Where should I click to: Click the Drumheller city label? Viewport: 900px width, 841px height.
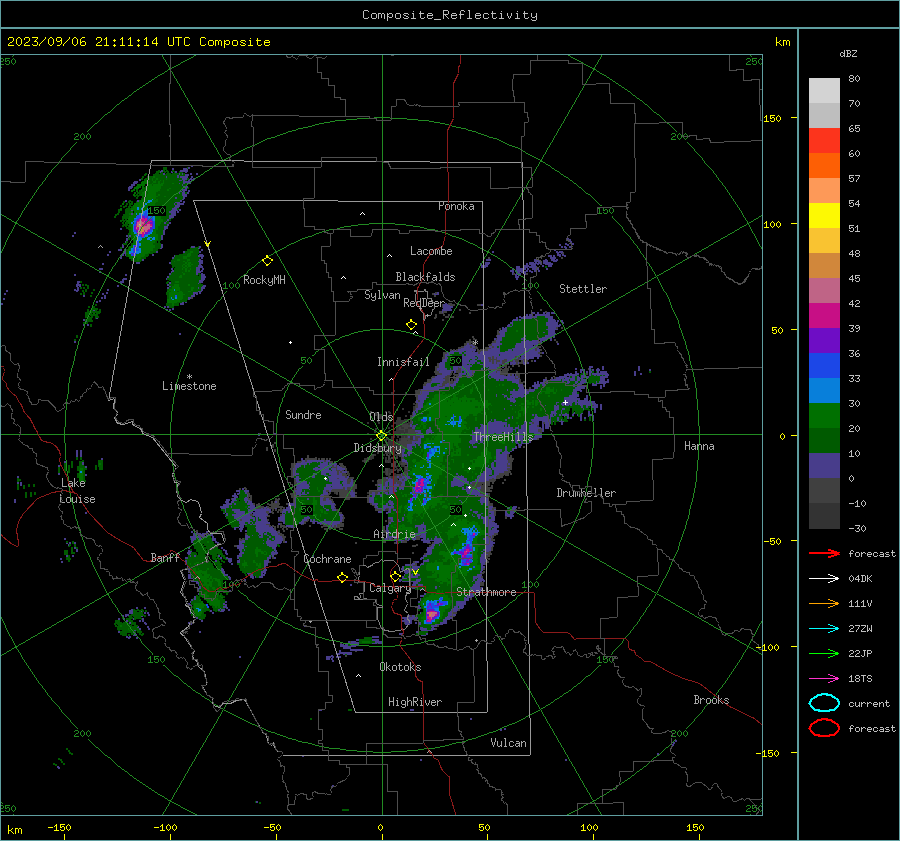(x=586, y=493)
